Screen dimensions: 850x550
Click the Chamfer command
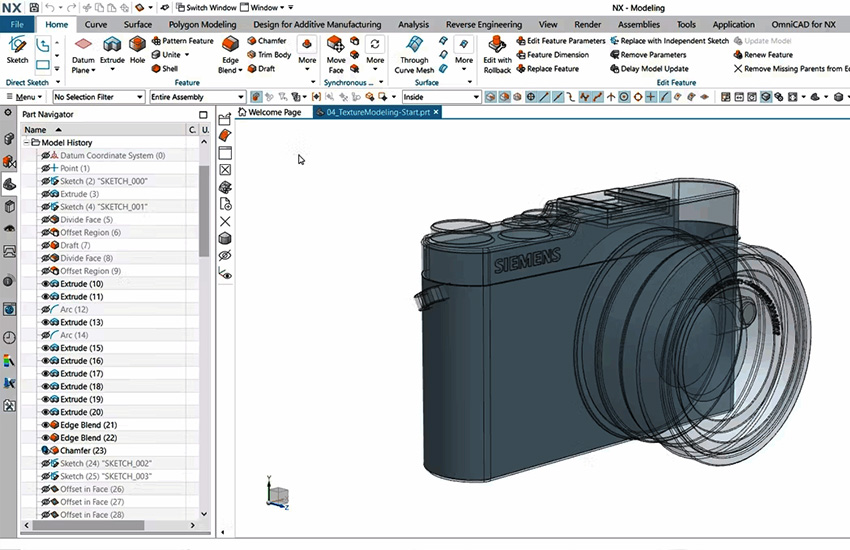coord(267,41)
